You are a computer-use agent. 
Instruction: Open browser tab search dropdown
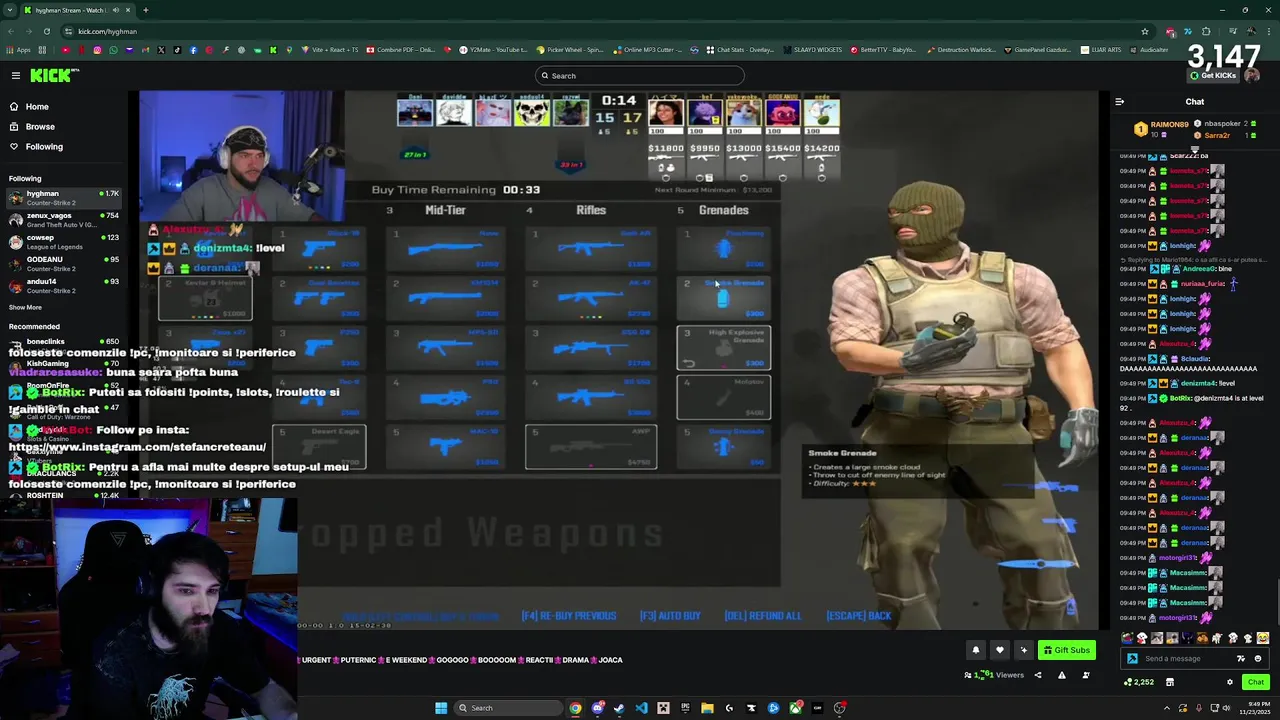pyautogui.click(x=9, y=10)
